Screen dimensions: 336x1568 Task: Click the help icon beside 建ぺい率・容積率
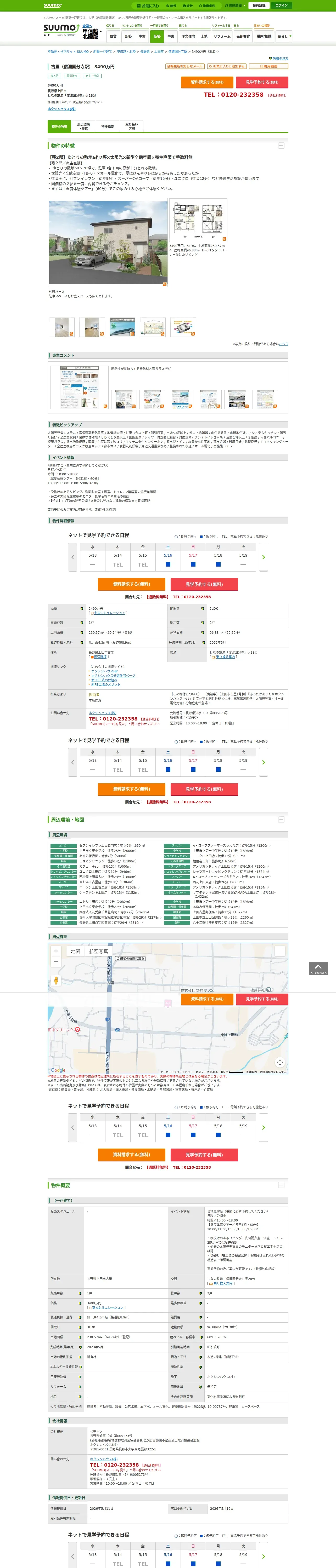pyautogui.click(x=201, y=1337)
